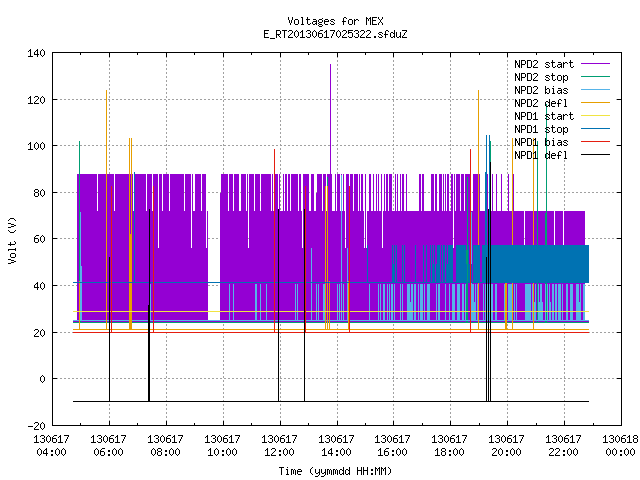Screen dimensions: 640x480
Task: Click the Y-axis label 'Volt (V)'
Action: tap(13, 241)
